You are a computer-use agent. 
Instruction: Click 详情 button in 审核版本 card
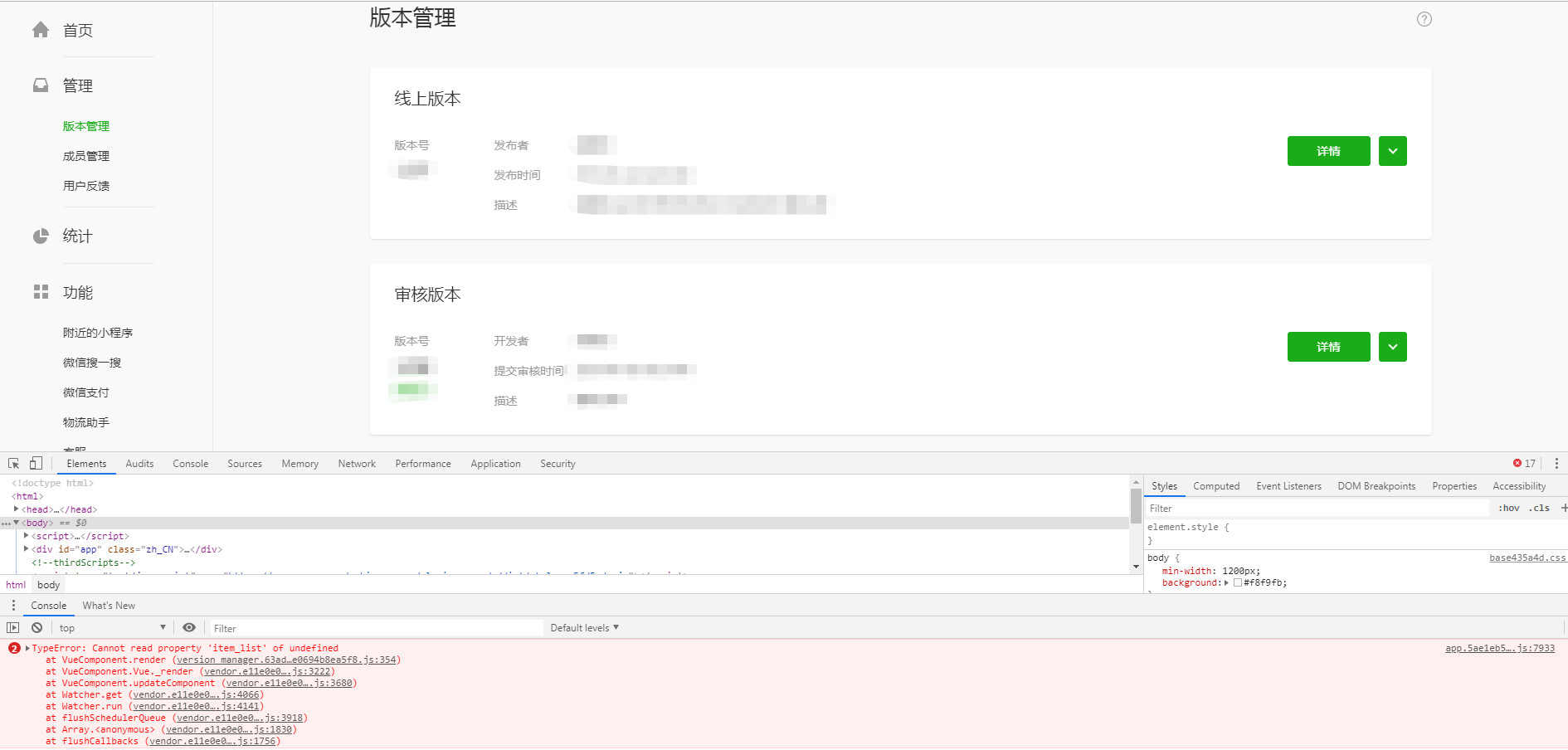[x=1329, y=347]
